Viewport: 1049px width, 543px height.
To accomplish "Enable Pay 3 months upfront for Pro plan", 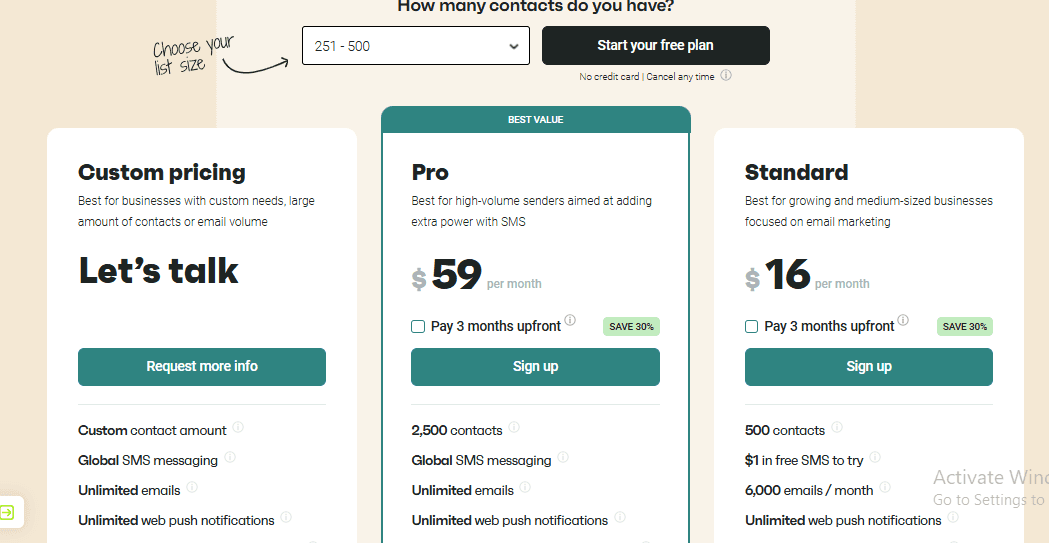I will [418, 326].
